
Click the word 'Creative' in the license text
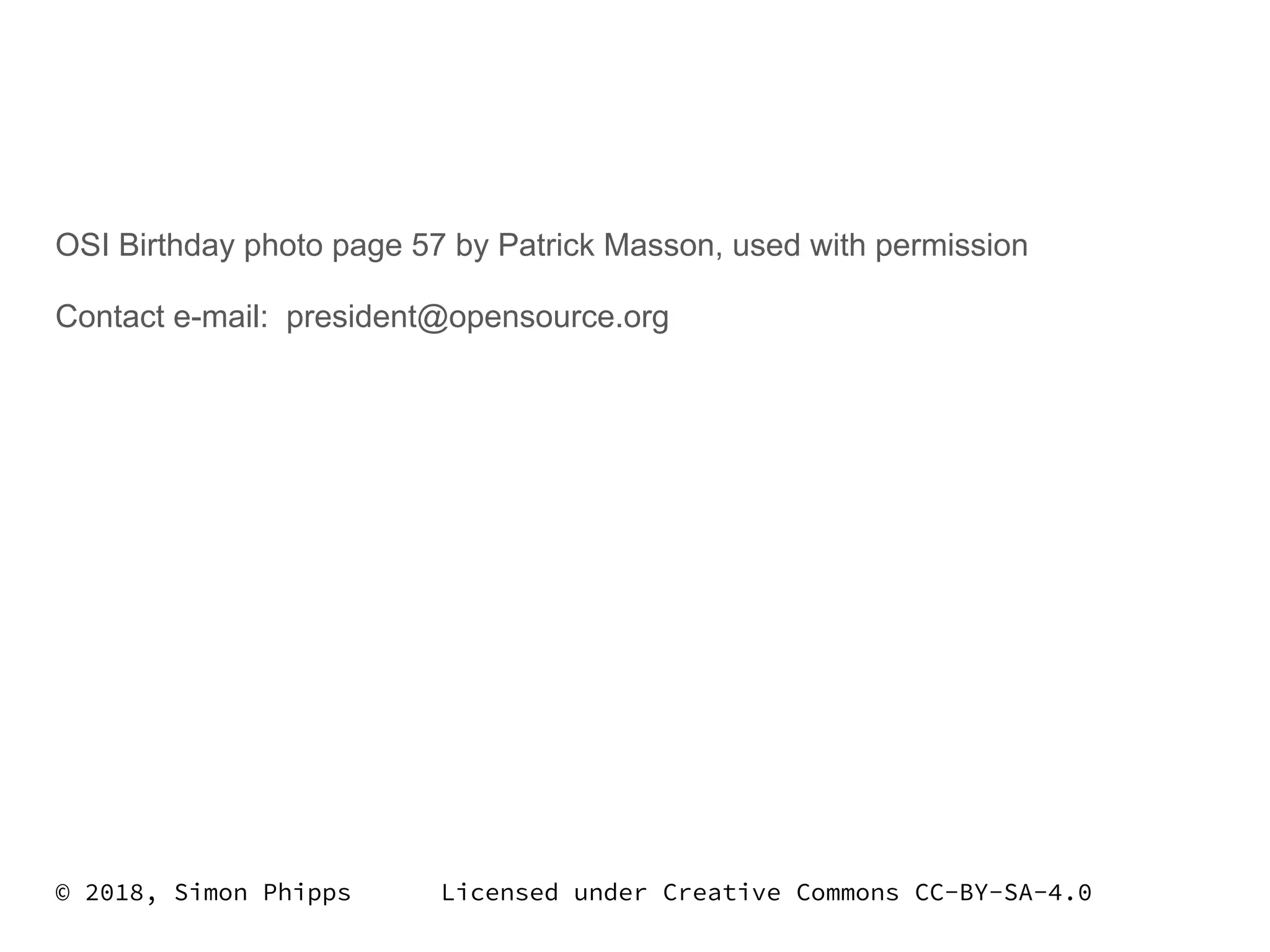pyautogui.click(x=722, y=893)
